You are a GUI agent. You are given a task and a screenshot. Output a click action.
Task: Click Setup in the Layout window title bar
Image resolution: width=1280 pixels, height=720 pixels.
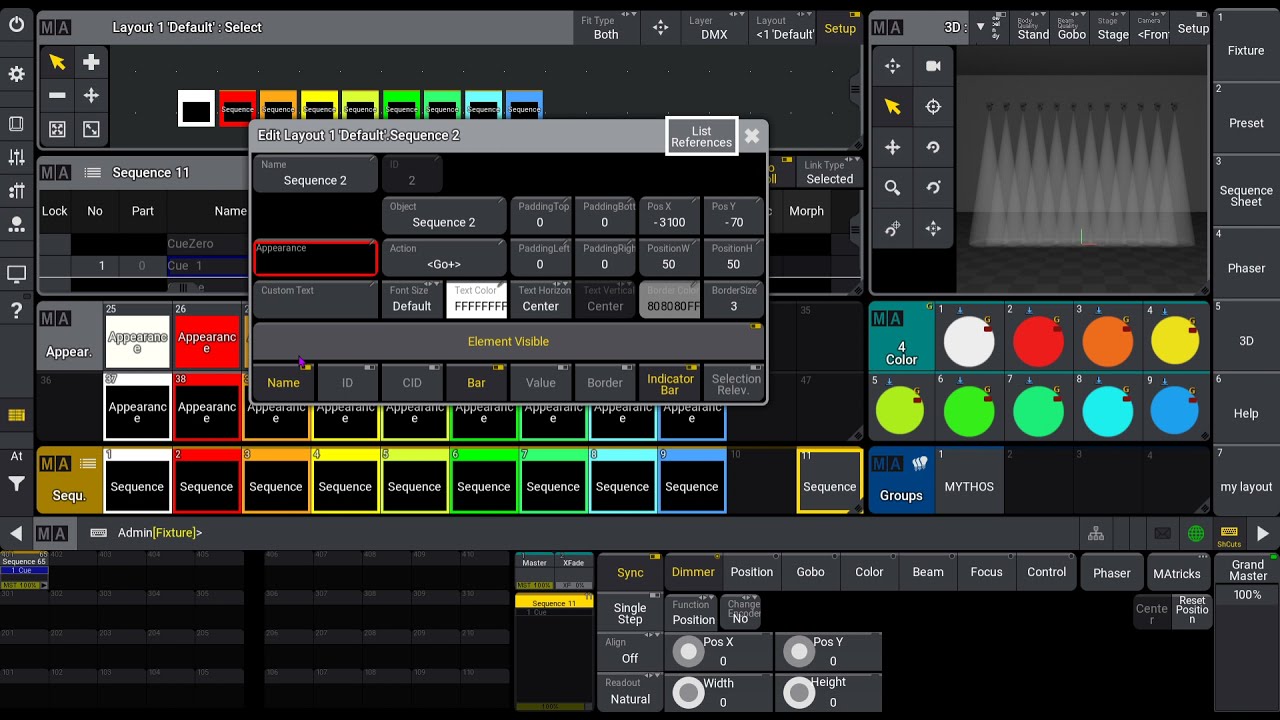[x=840, y=28]
